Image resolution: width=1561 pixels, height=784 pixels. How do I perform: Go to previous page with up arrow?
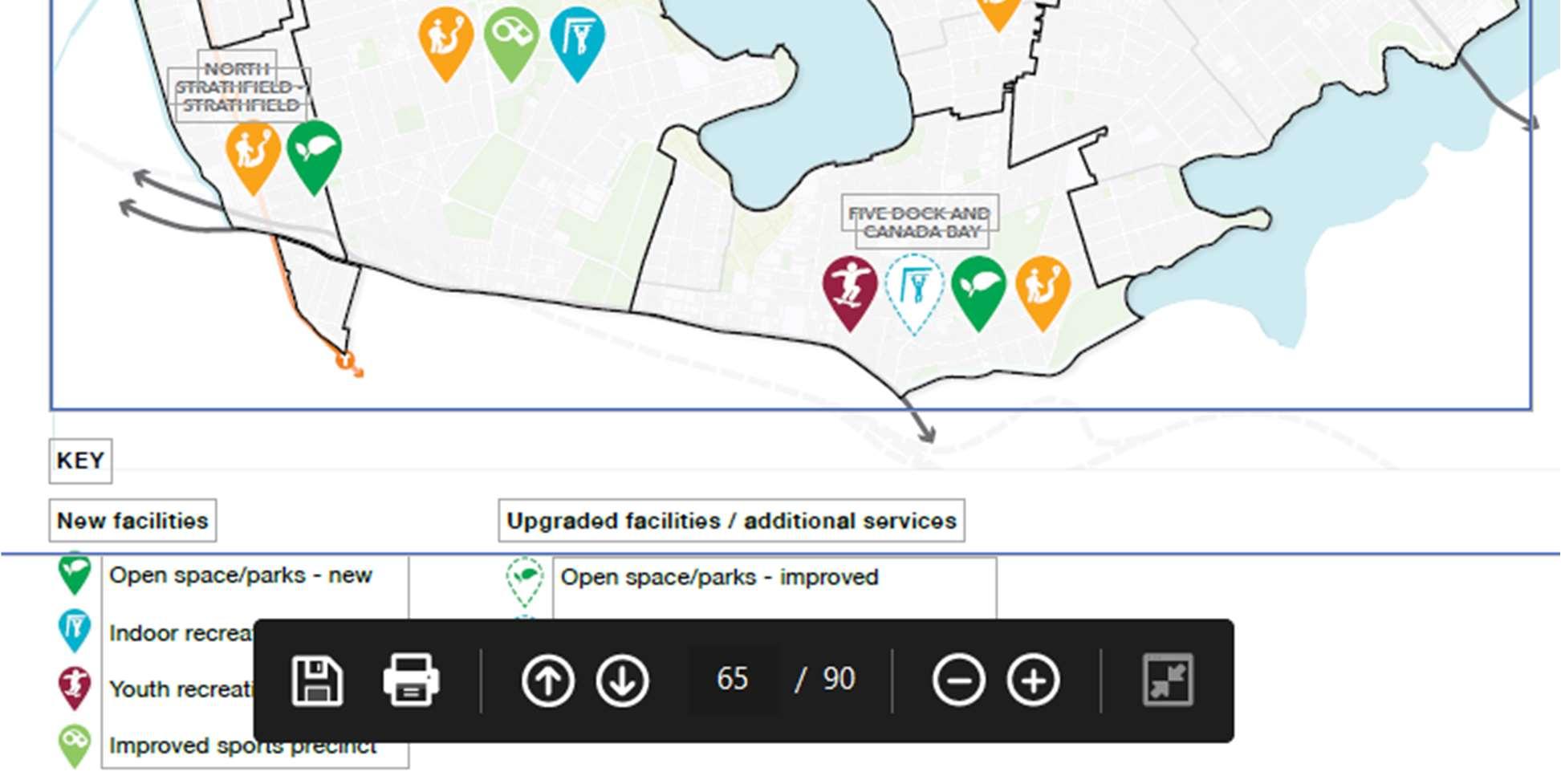coord(547,680)
